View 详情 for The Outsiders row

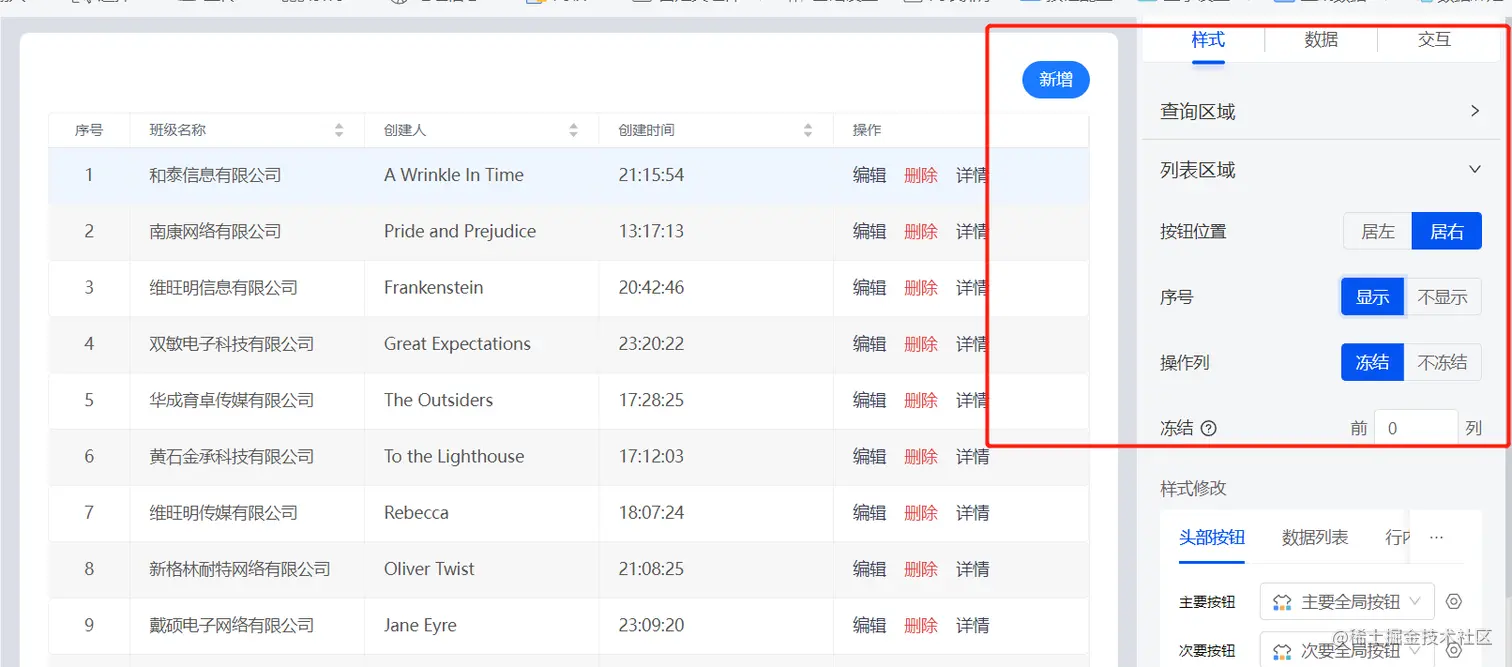point(971,400)
